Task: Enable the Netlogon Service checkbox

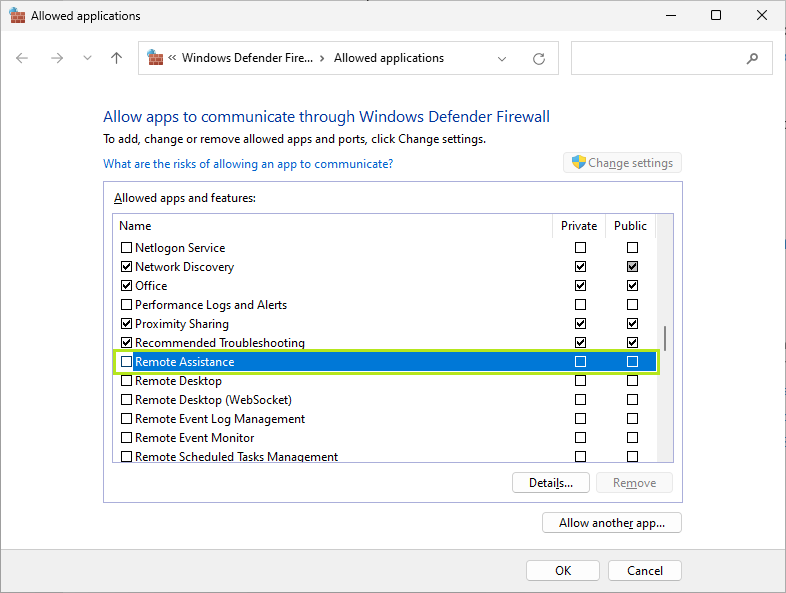Action: pos(126,248)
